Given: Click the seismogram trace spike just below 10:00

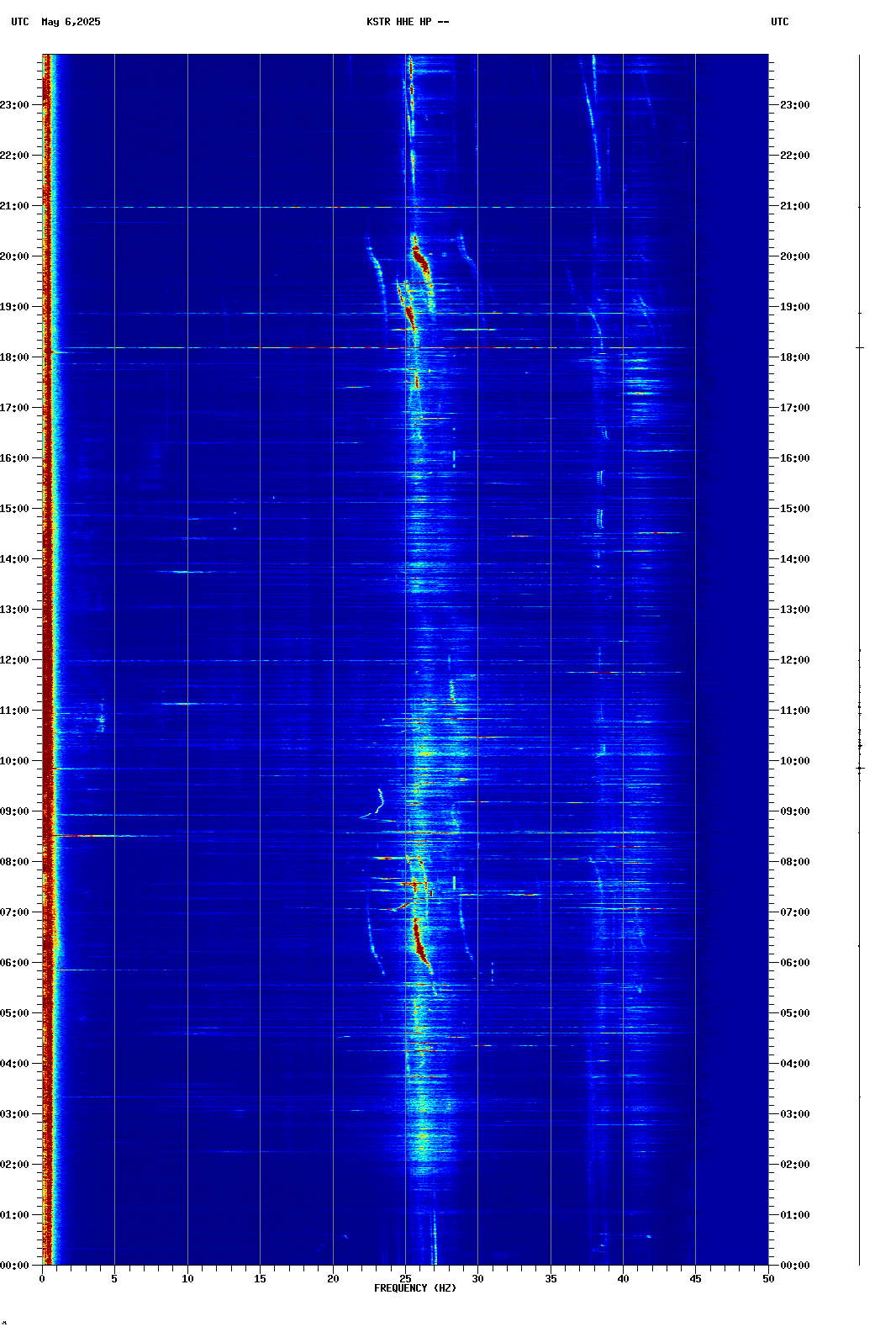Looking at the screenshot, I should (859, 768).
